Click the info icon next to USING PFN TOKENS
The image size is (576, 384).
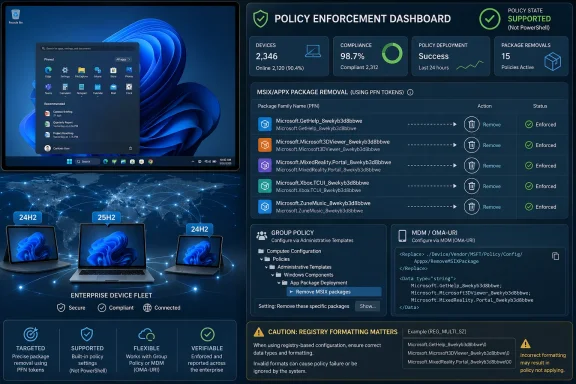[x=410, y=92]
